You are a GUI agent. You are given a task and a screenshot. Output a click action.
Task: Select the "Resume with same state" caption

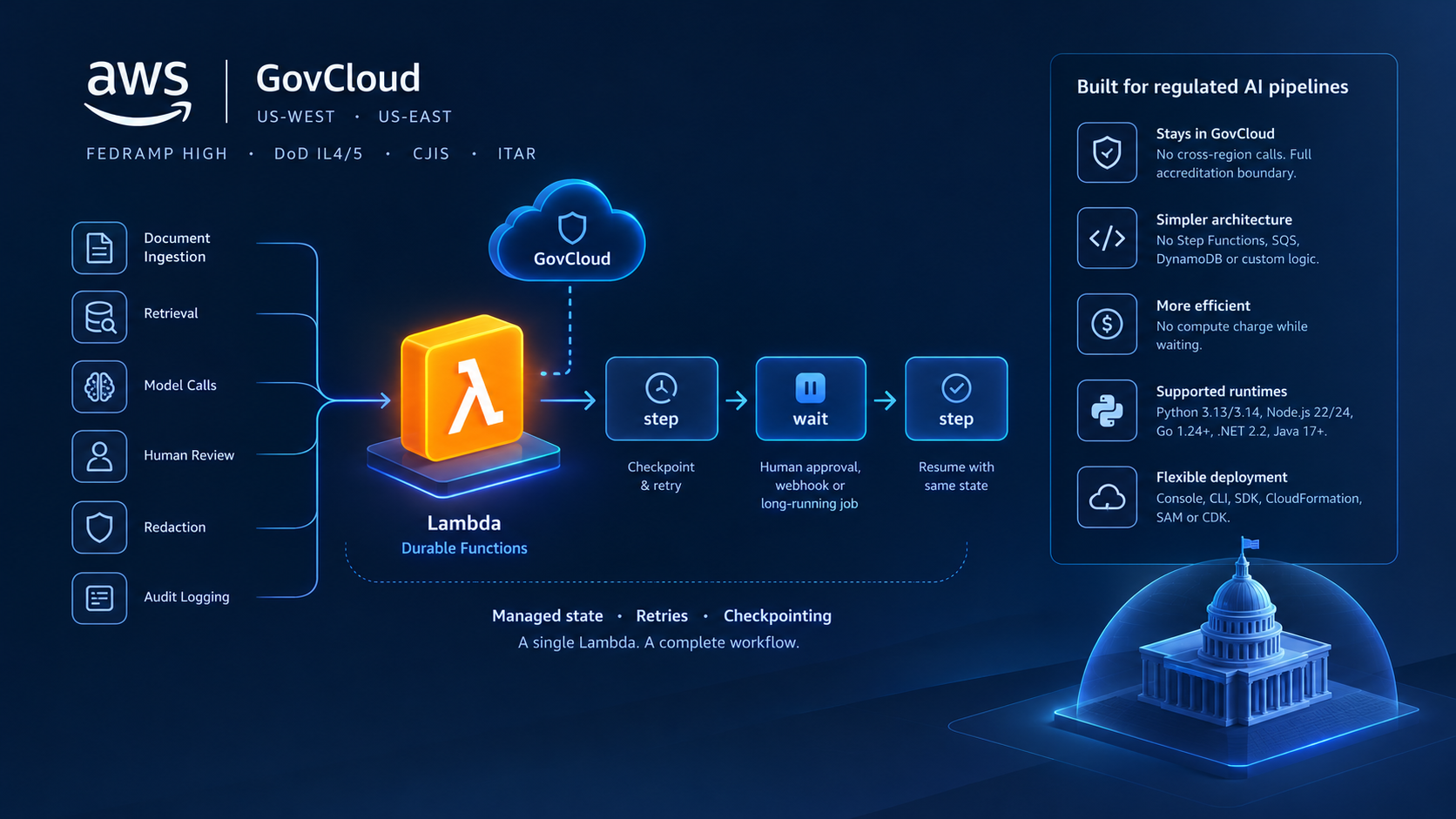956,476
